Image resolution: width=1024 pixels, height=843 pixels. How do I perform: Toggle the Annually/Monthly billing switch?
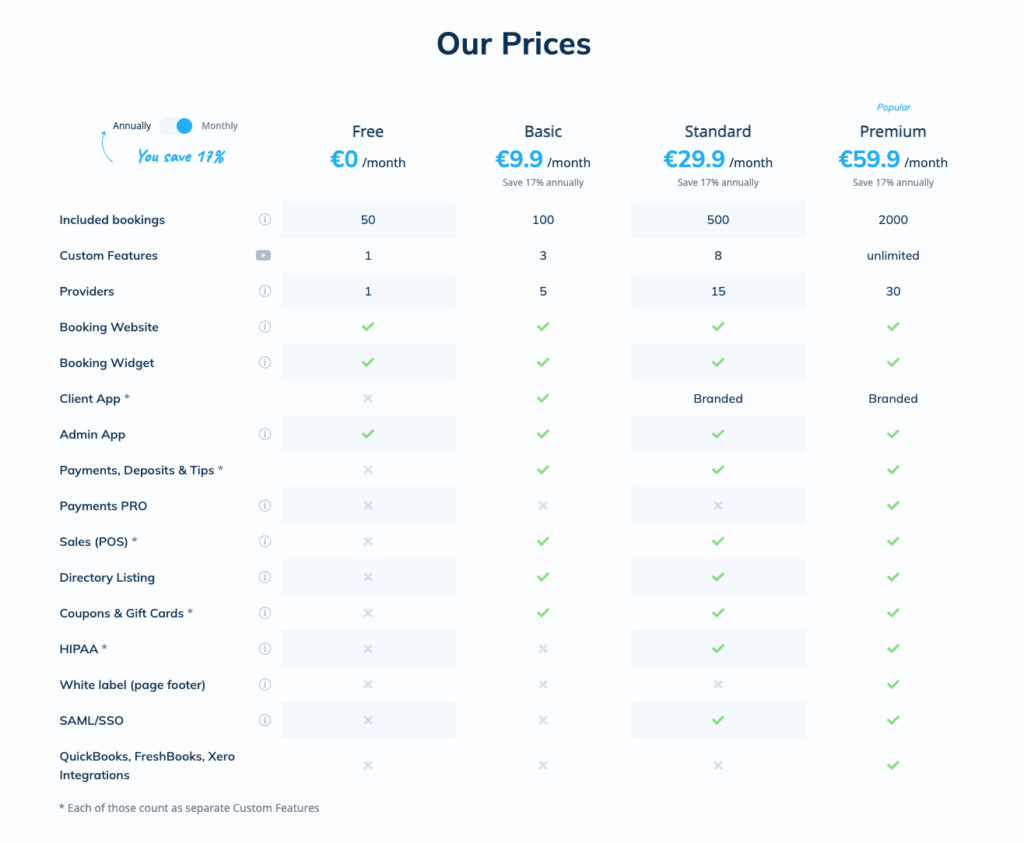[x=176, y=126]
